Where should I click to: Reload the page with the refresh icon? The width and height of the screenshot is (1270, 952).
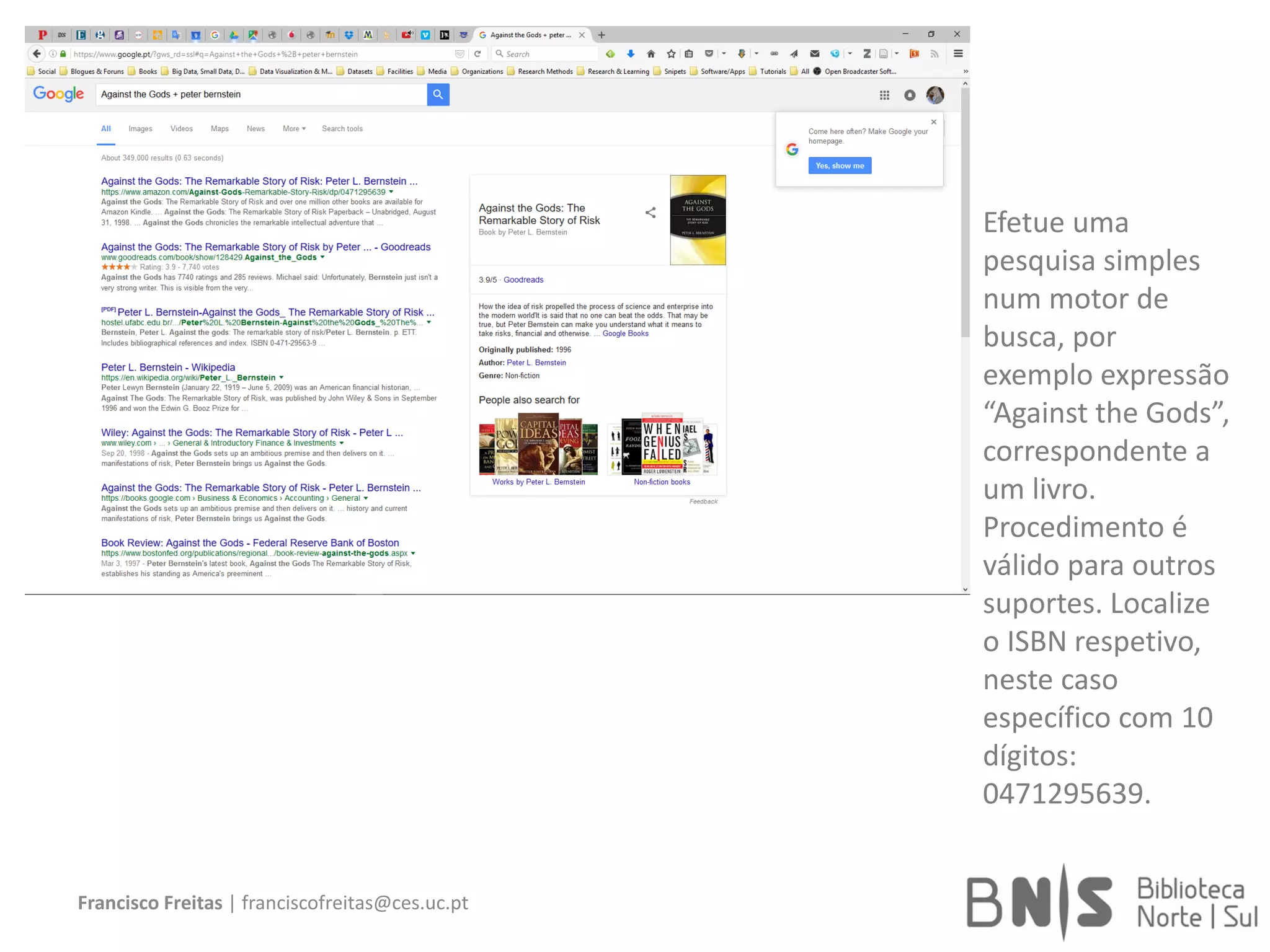(x=477, y=54)
